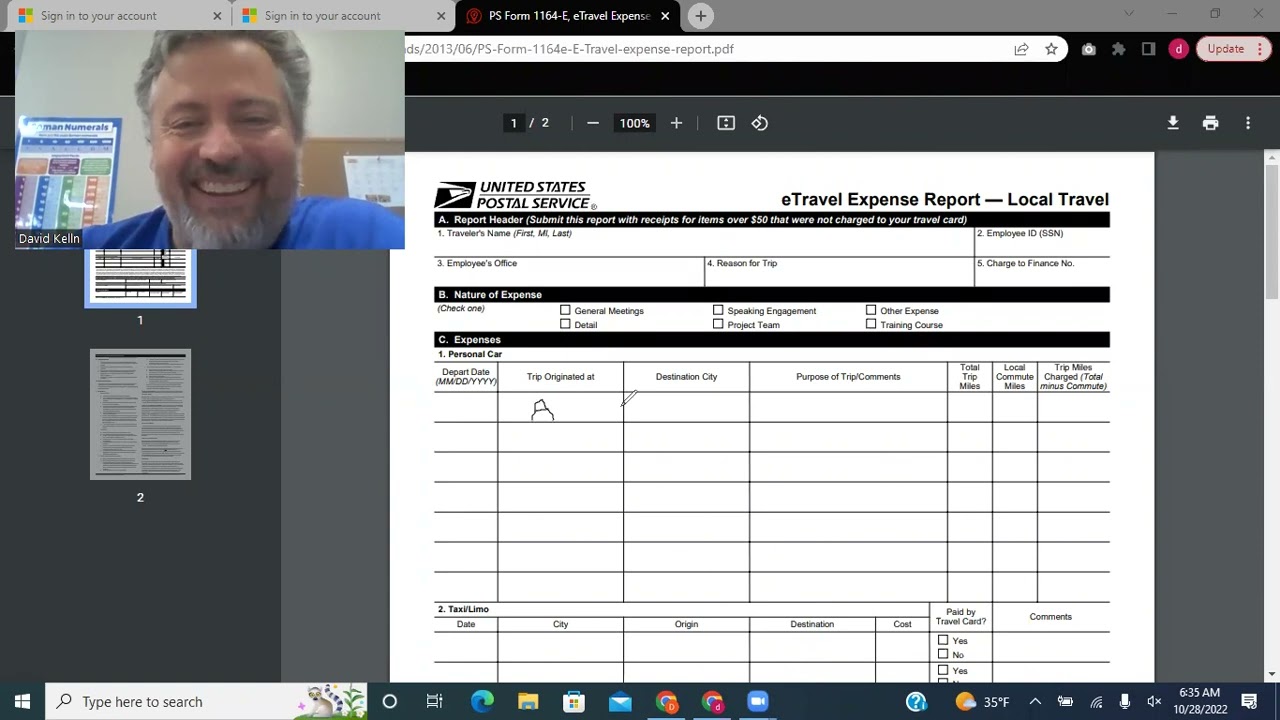Open the Chrome profile avatar

point(1179,49)
